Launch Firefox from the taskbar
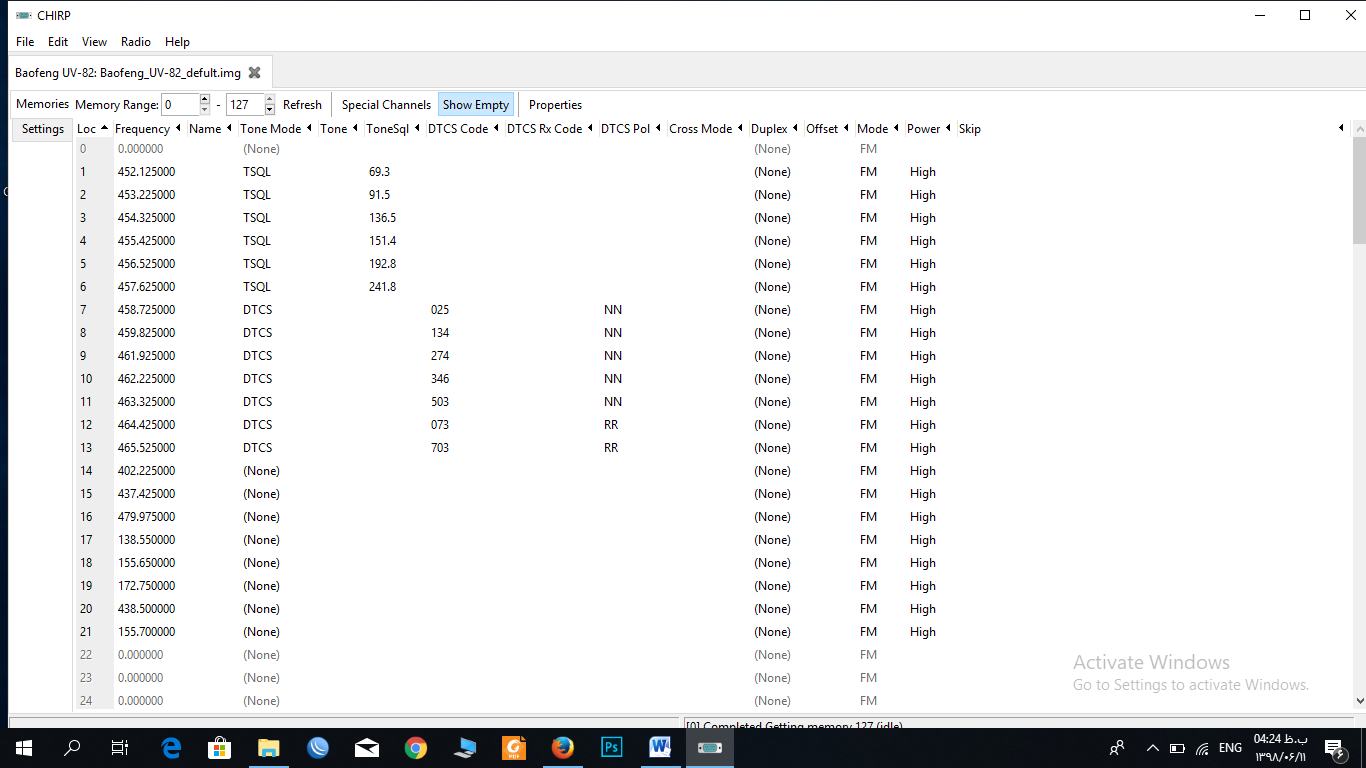 [562, 747]
